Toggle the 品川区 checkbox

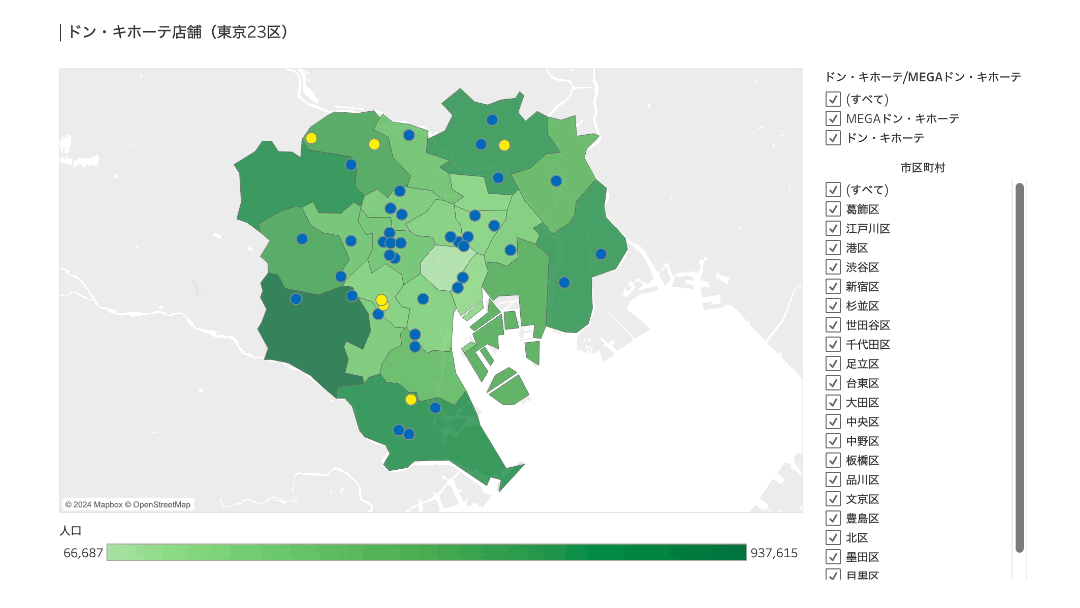[x=833, y=479]
